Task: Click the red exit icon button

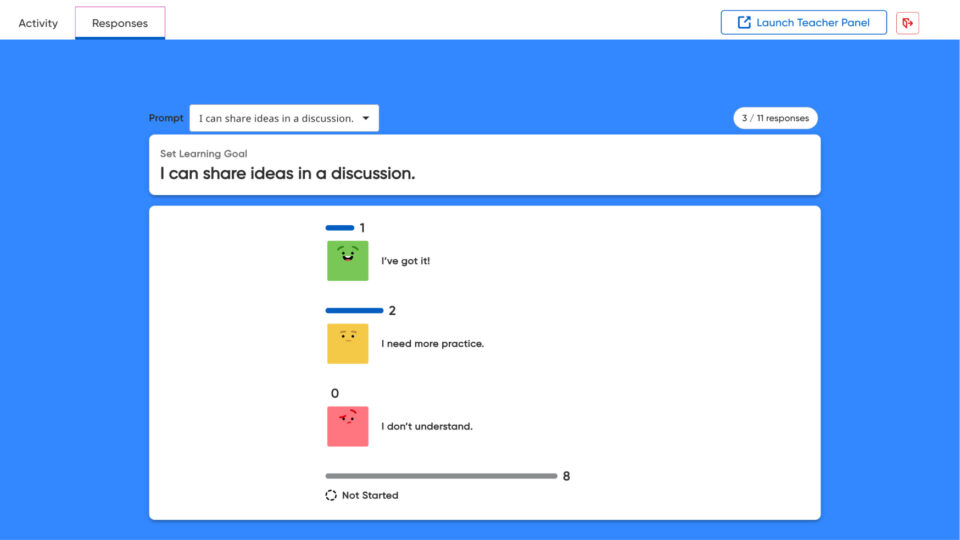Action: (x=907, y=23)
